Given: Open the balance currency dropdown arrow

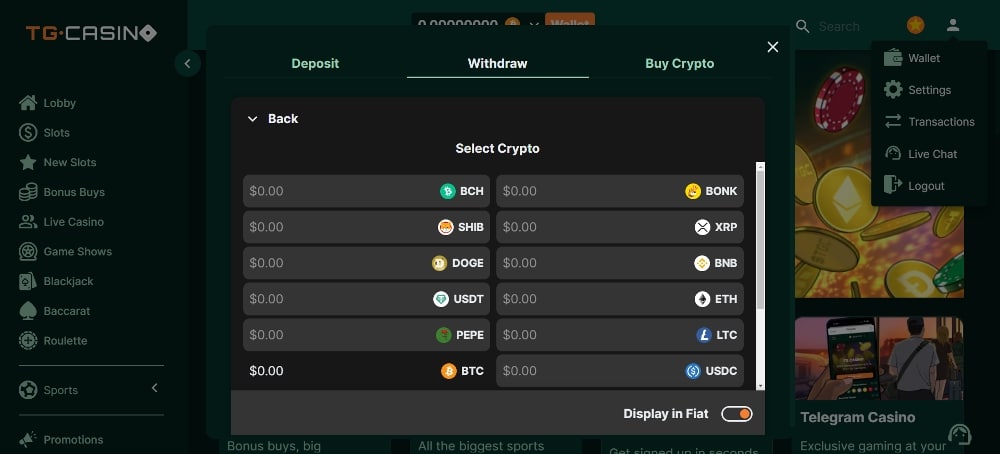Looking at the screenshot, I should pos(534,25).
